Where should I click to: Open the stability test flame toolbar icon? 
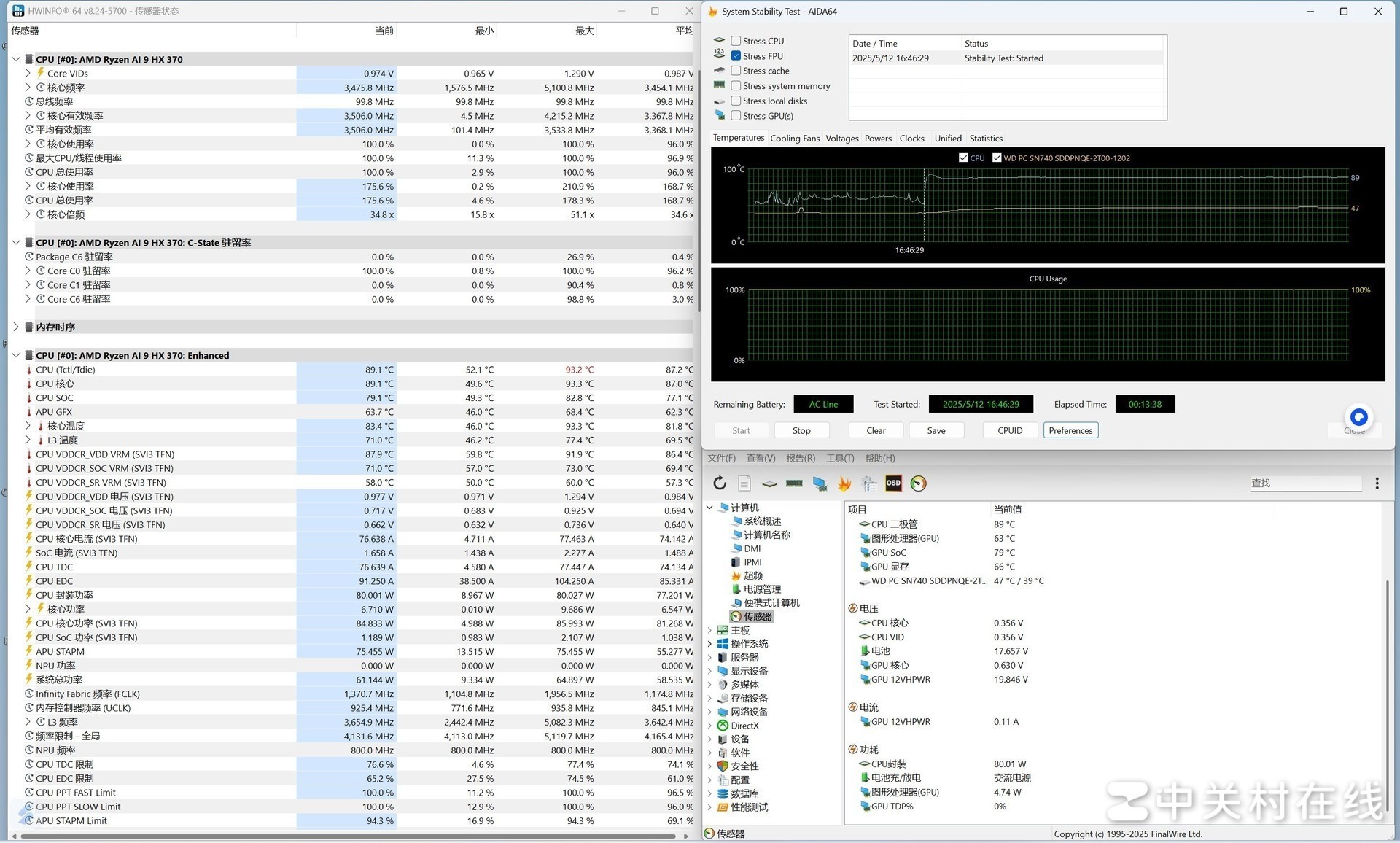pyautogui.click(x=844, y=483)
